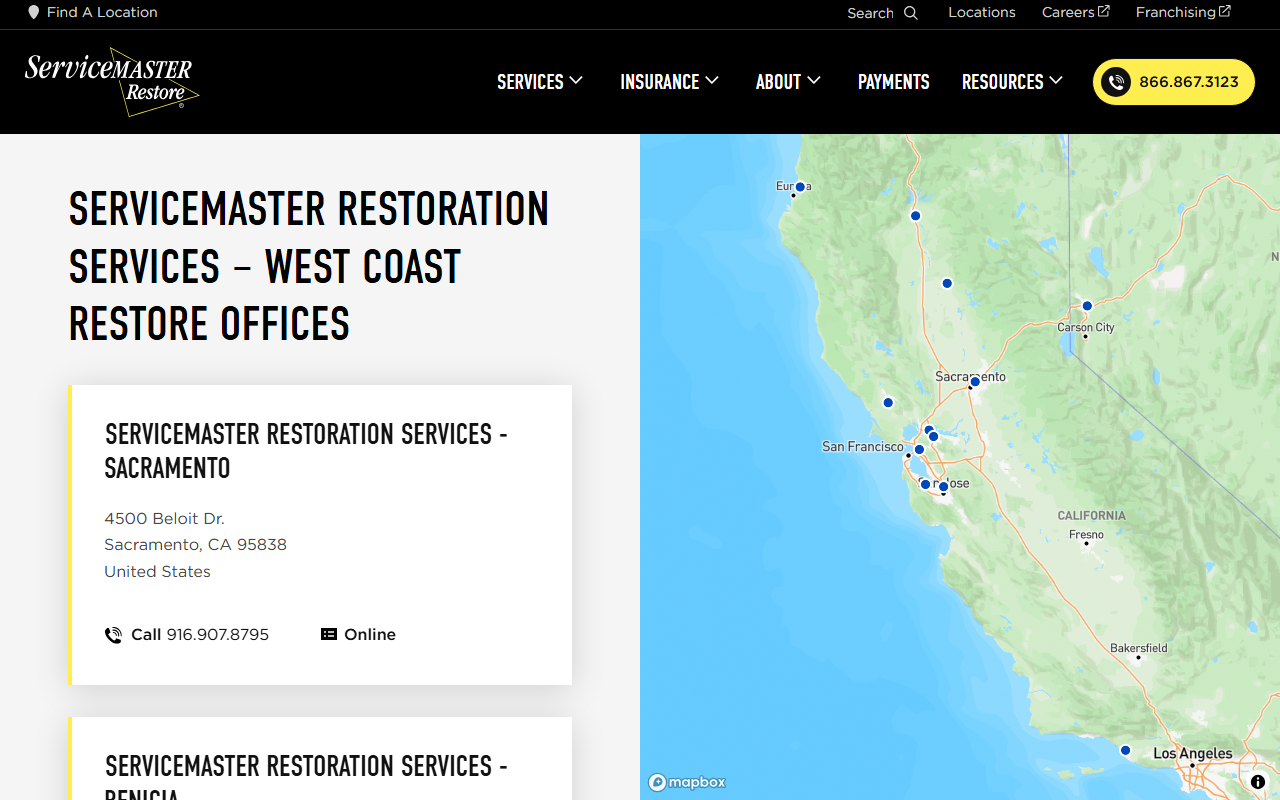
Task: Click the Los Angeles label on the map
Action: [x=1193, y=753]
